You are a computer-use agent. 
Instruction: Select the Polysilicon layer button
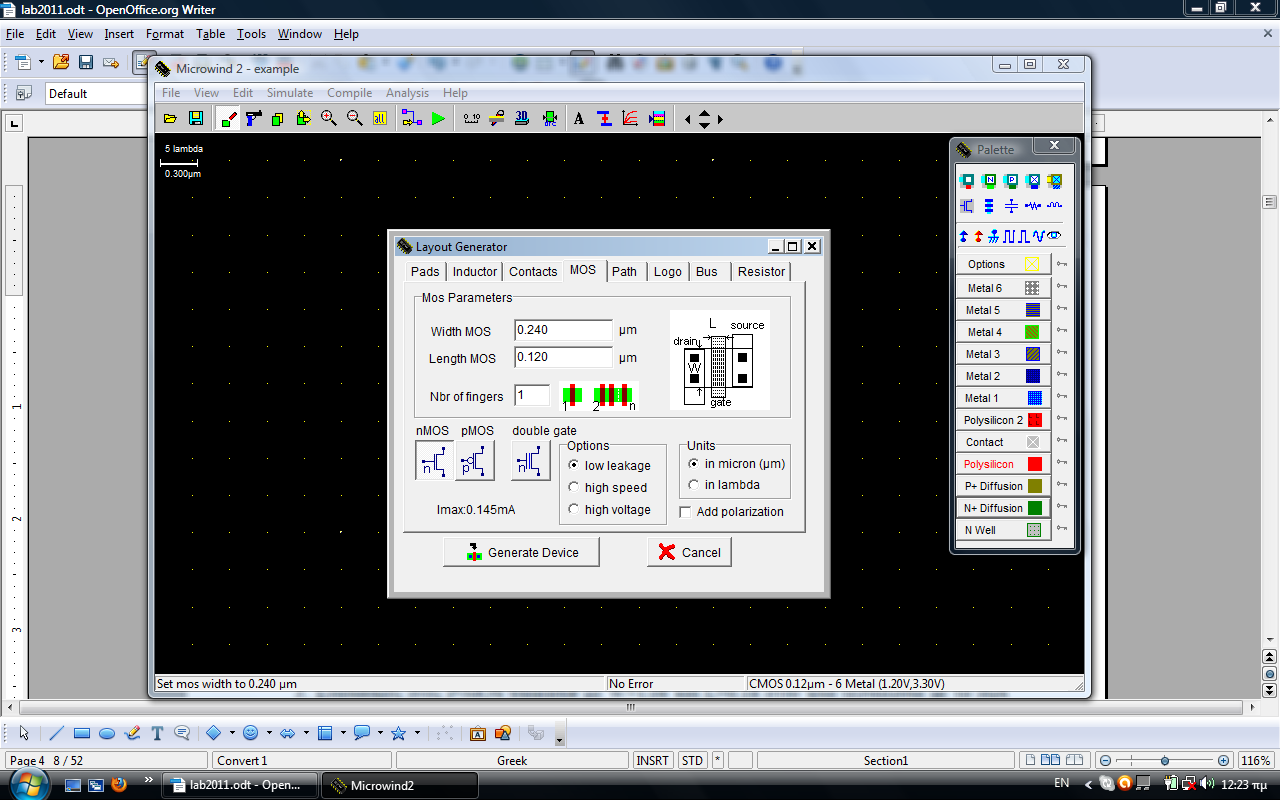[x=1004, y=464]
